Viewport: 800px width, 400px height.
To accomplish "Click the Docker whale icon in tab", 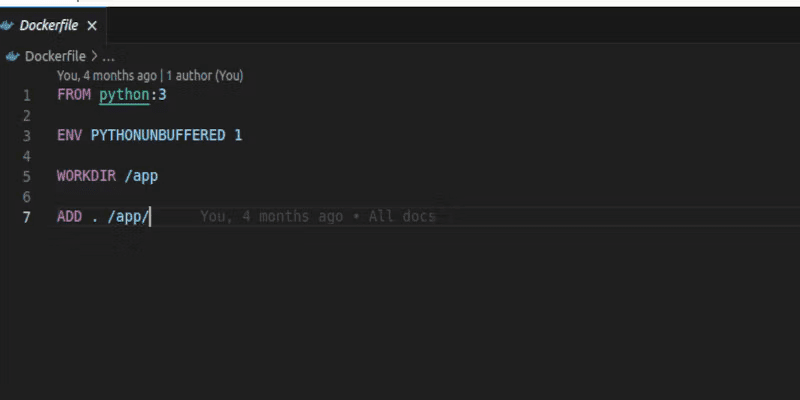I will pyautogui.click(x=6, y=26).
